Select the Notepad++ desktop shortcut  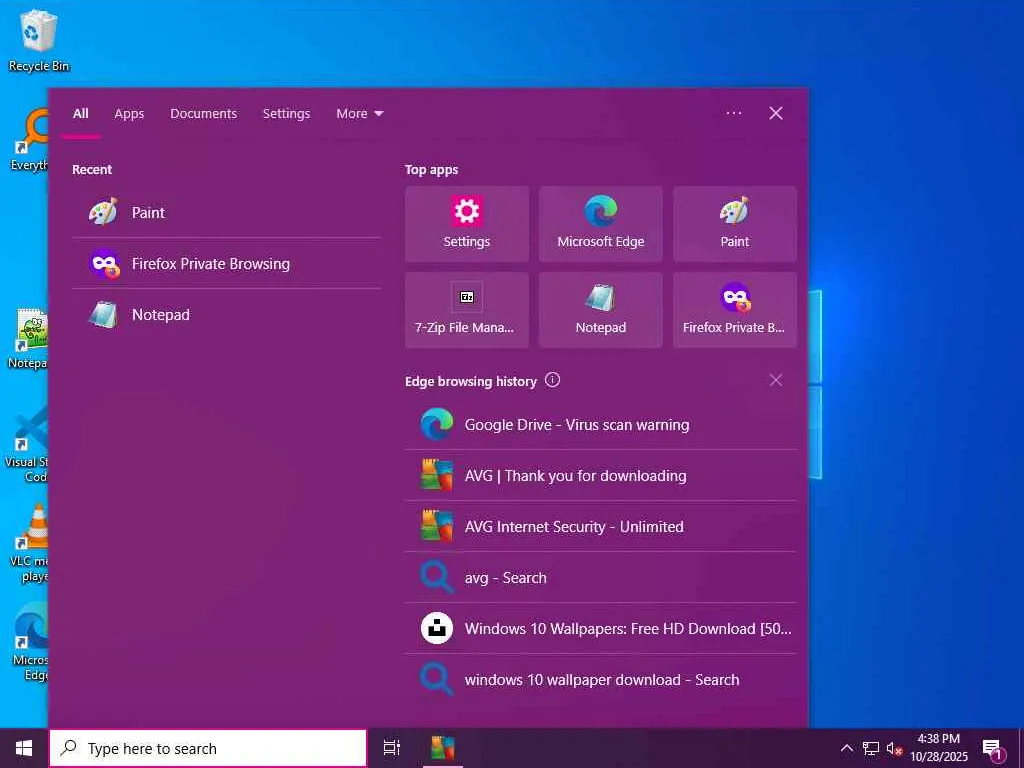click(x=27, y=338)
